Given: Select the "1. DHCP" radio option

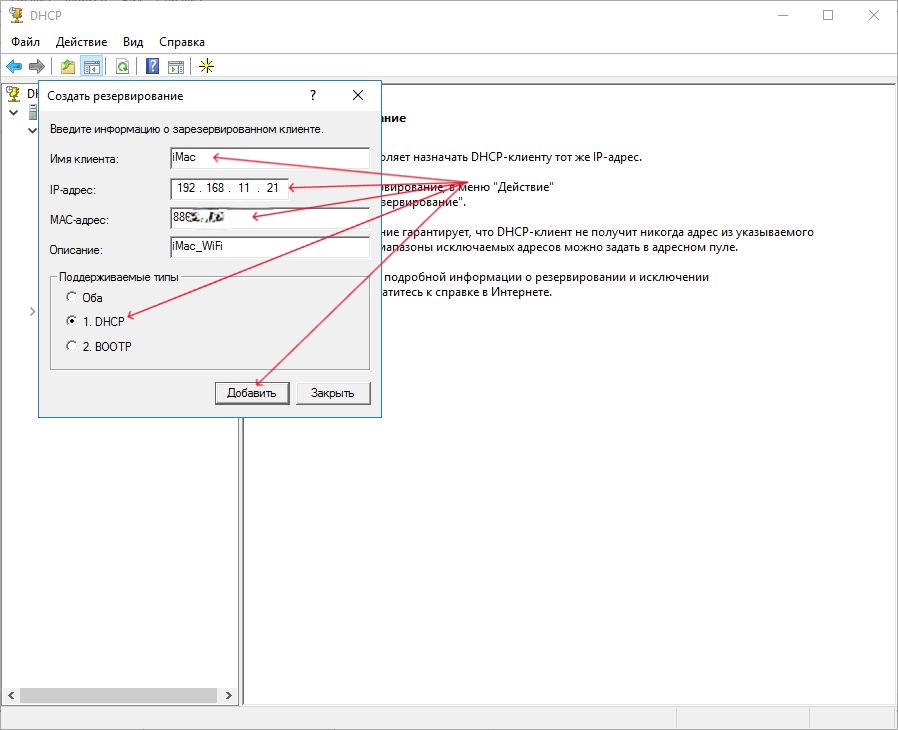Looking at the screenshot, I should [71, 321].
